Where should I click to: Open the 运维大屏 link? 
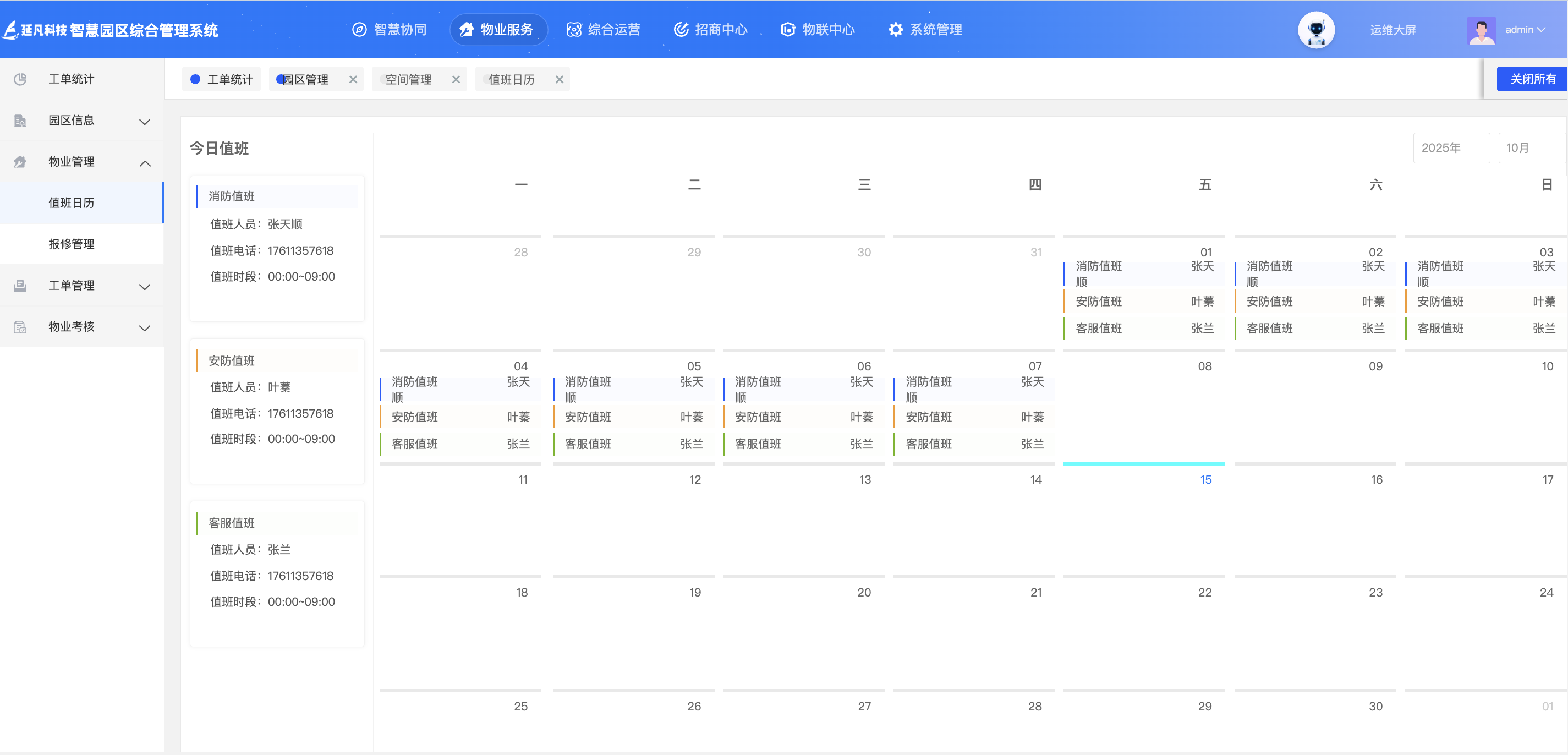click(x=1392, y=30)
